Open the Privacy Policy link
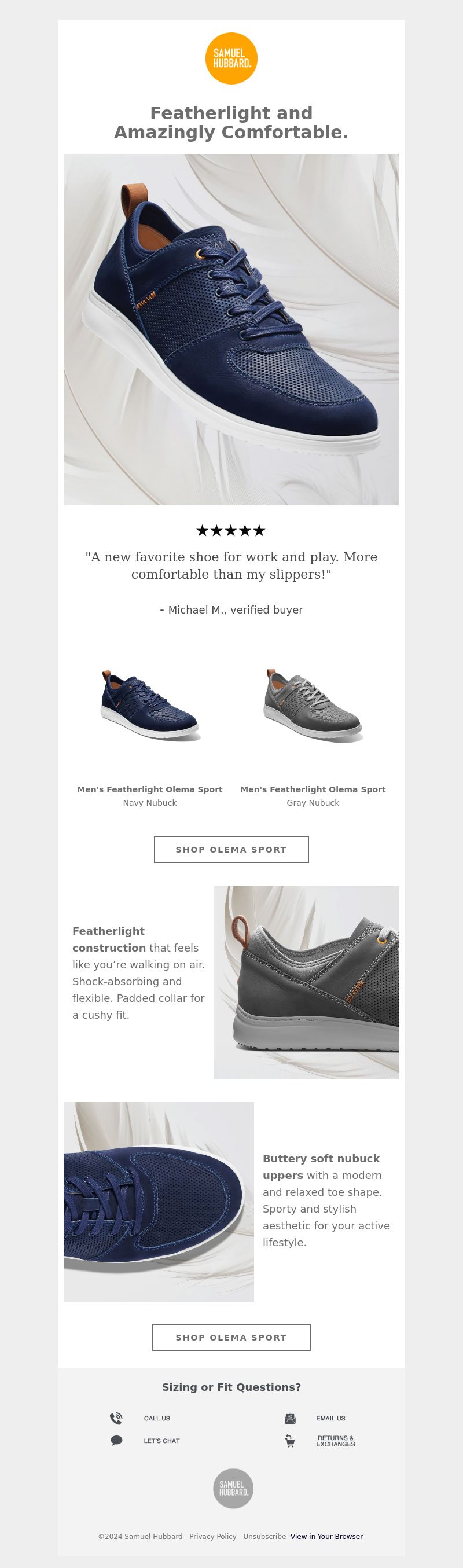The image size is (463, 1568). click(213, 1536)
